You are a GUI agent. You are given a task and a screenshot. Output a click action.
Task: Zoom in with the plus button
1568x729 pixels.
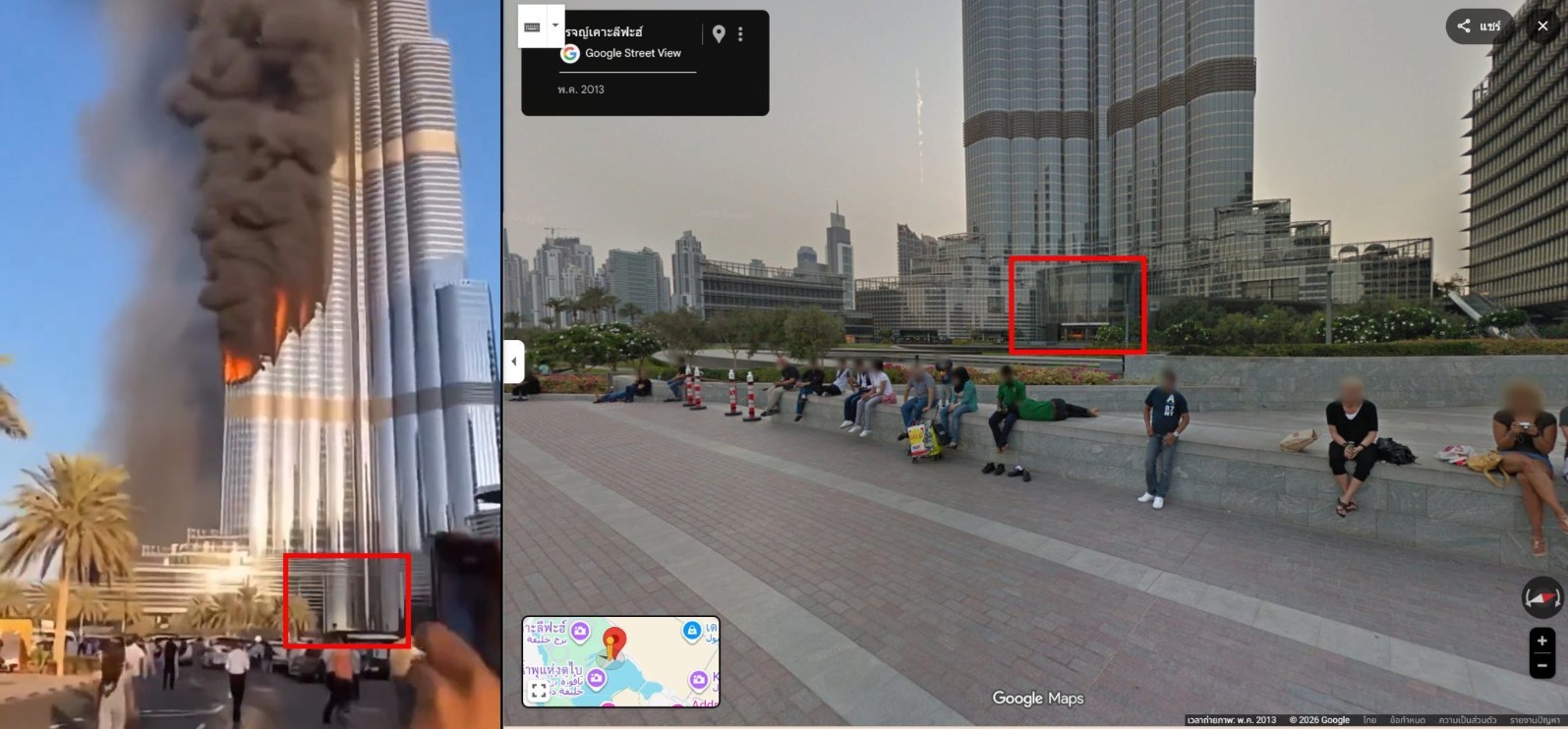tap(1541, 641)
